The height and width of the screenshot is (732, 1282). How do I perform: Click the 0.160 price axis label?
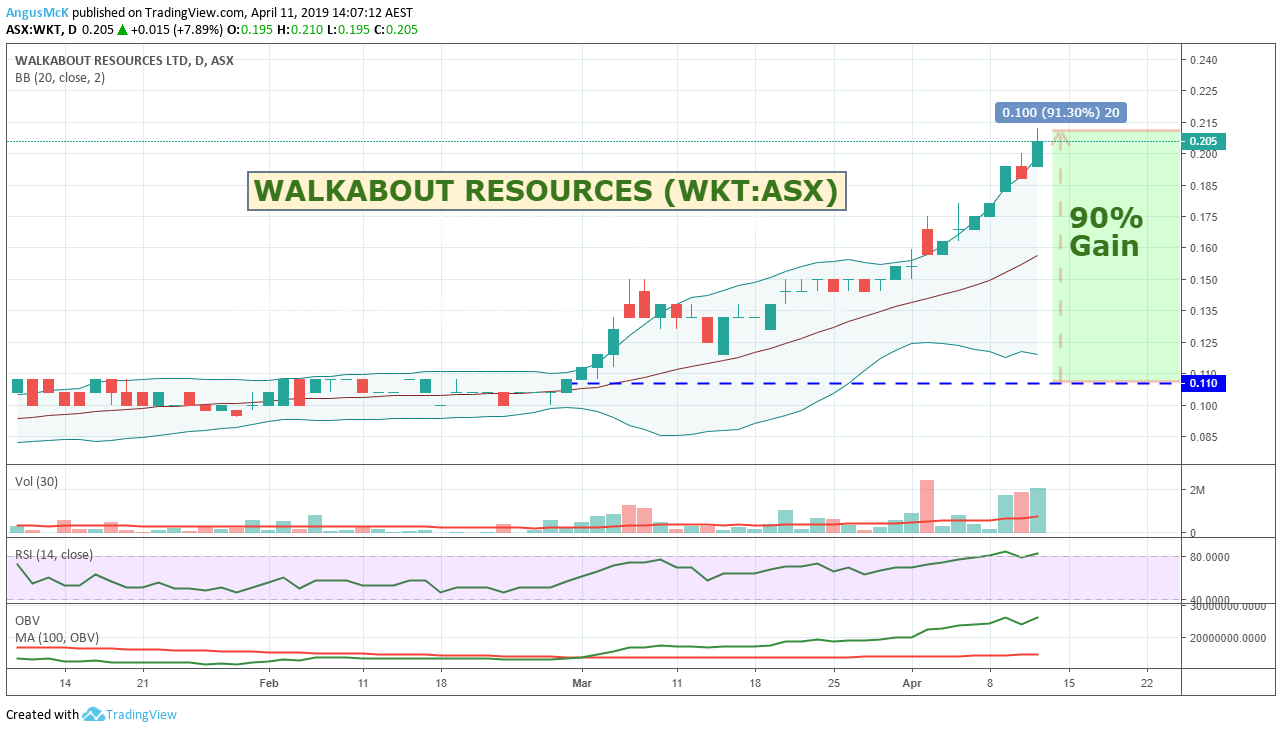(x=1203, y=248)
